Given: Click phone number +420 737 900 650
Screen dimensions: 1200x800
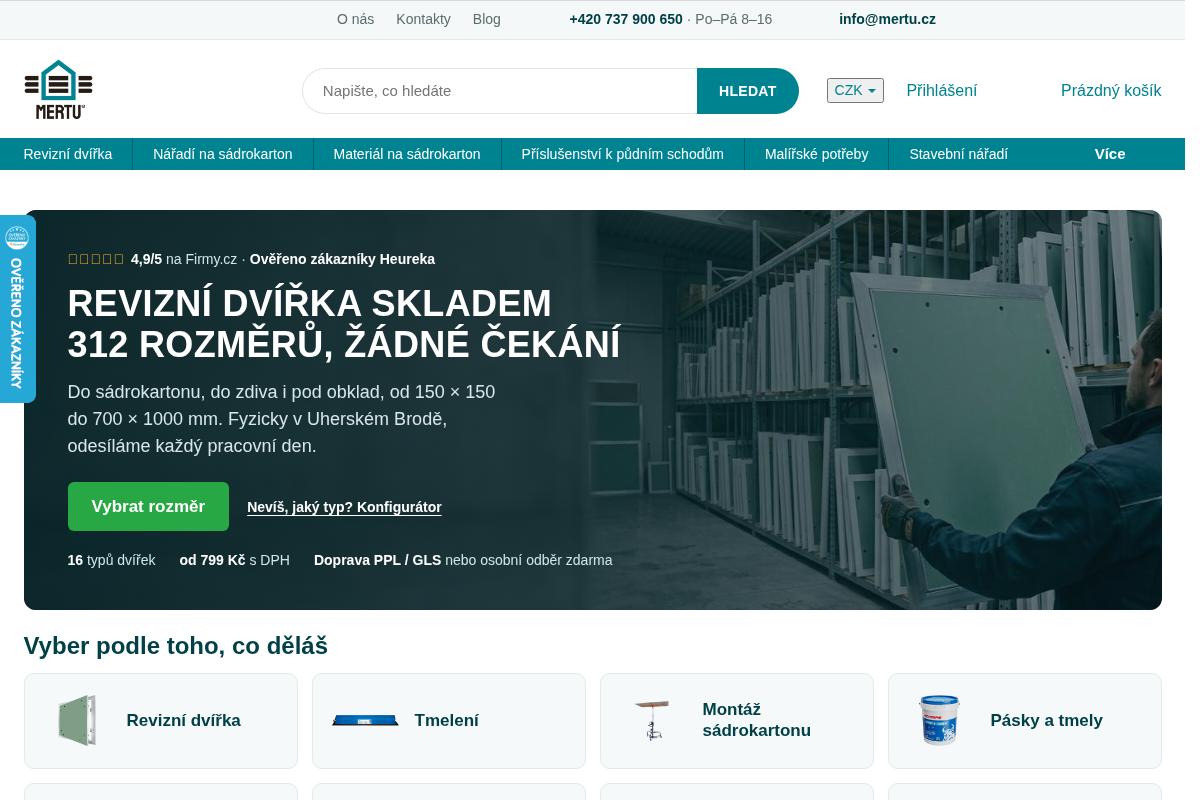Looking at the screenshot, I should (x=626, y=19).
